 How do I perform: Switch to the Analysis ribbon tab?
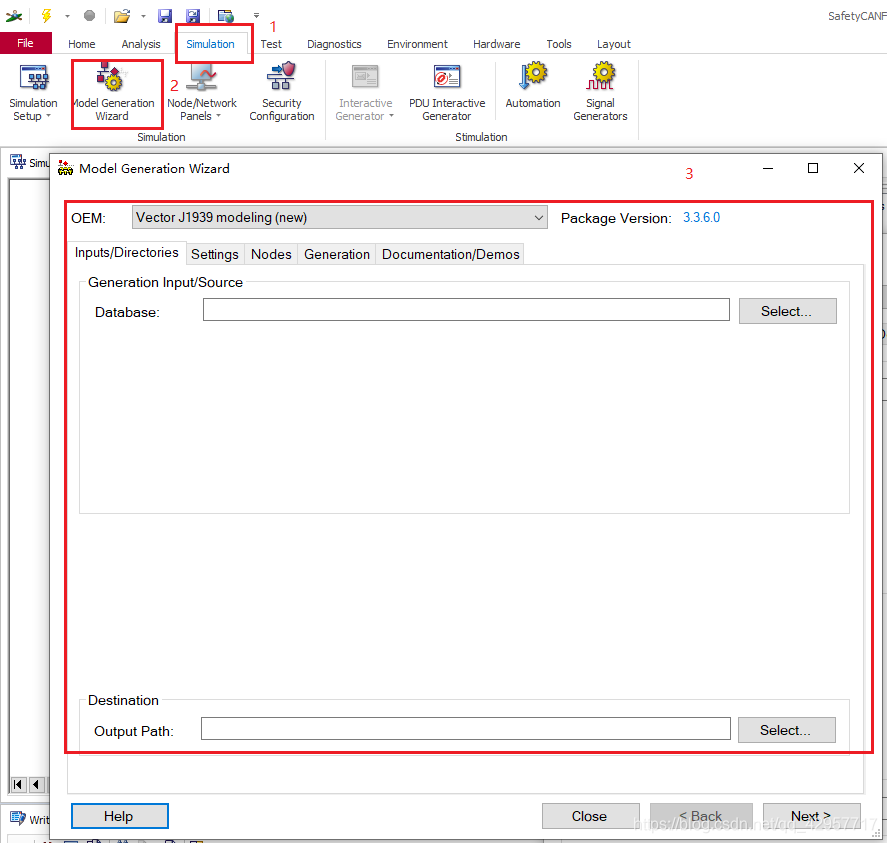click(141, 44)
